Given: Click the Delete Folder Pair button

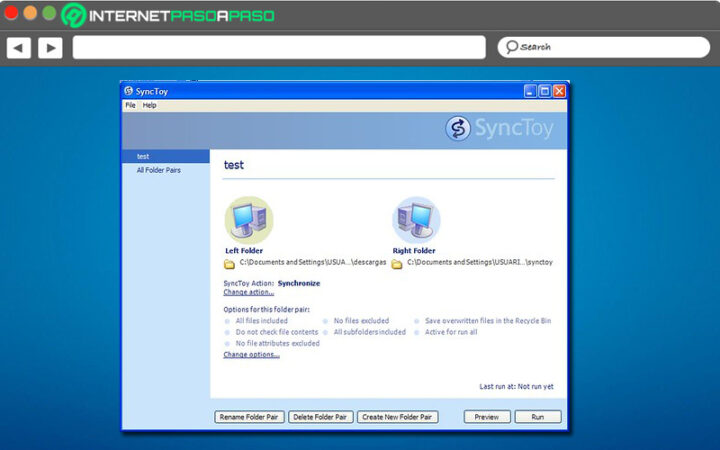Looking at the screenshot, I should click(321, 416).
